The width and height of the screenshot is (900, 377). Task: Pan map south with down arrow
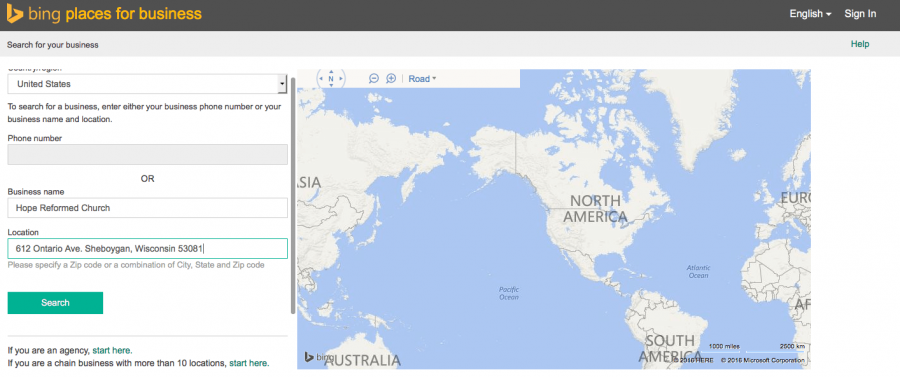[x=331, y=85]
